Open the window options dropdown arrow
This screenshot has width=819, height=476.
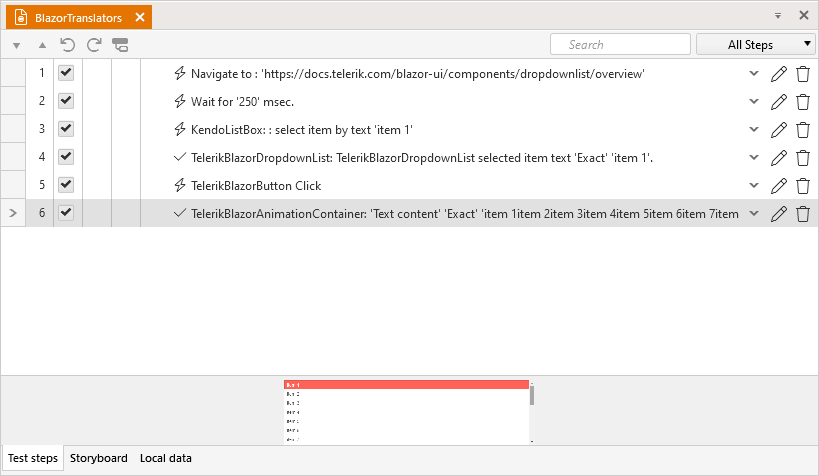pyautogui.click(x=778, y=16)
